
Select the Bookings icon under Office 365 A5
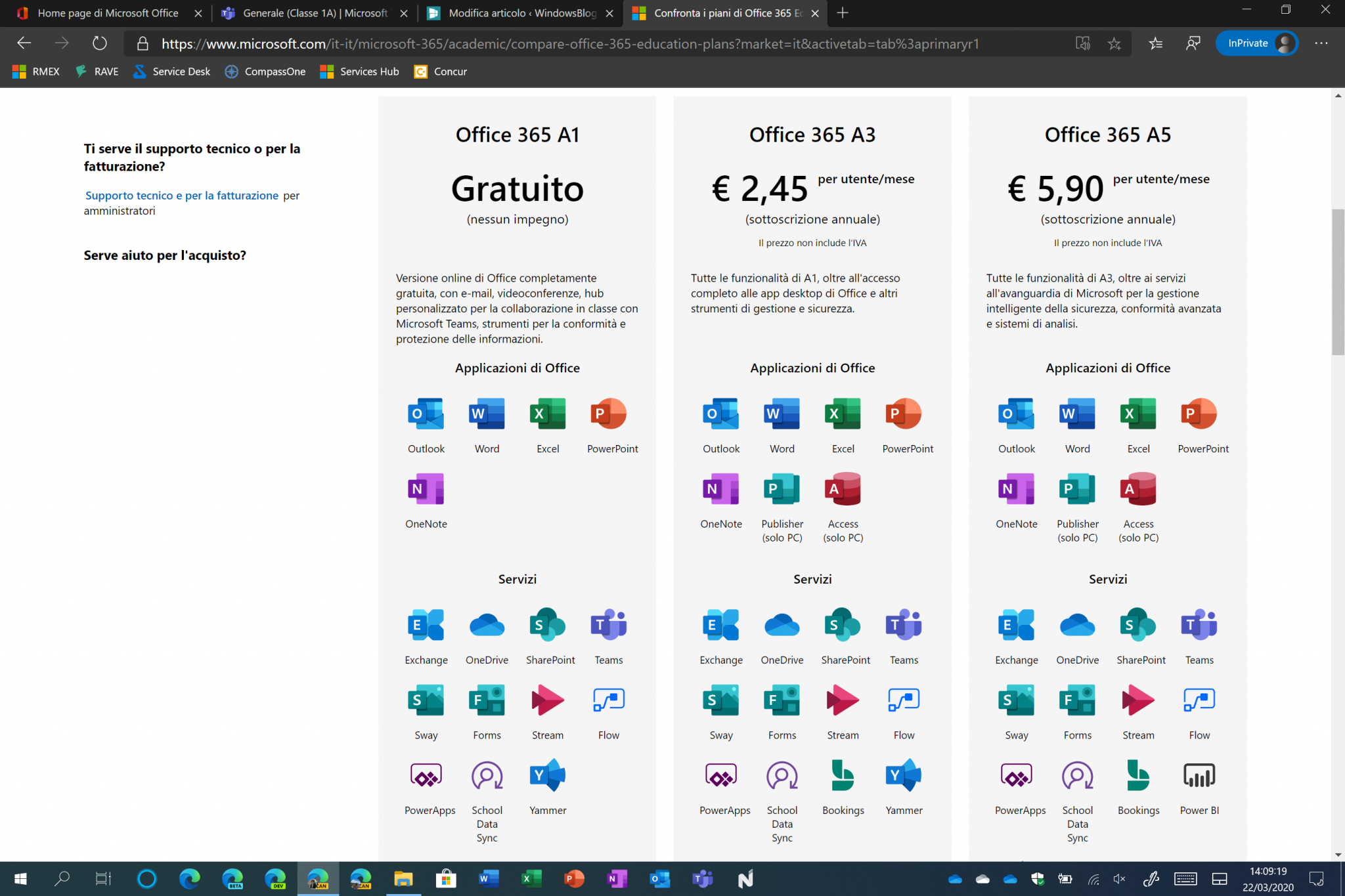tap(1138, 775)
